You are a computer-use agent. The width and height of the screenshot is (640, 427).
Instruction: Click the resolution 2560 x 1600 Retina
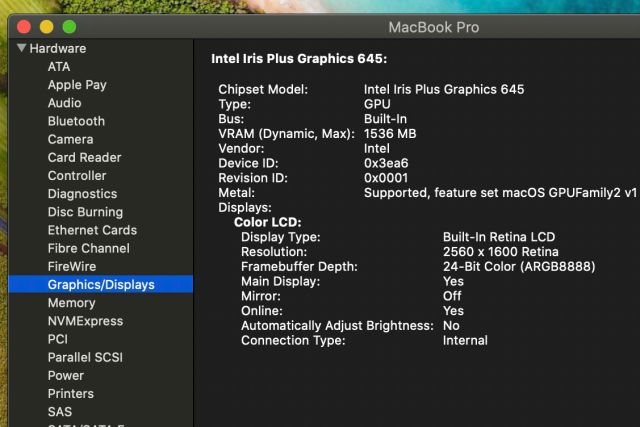tap(501, 251)
